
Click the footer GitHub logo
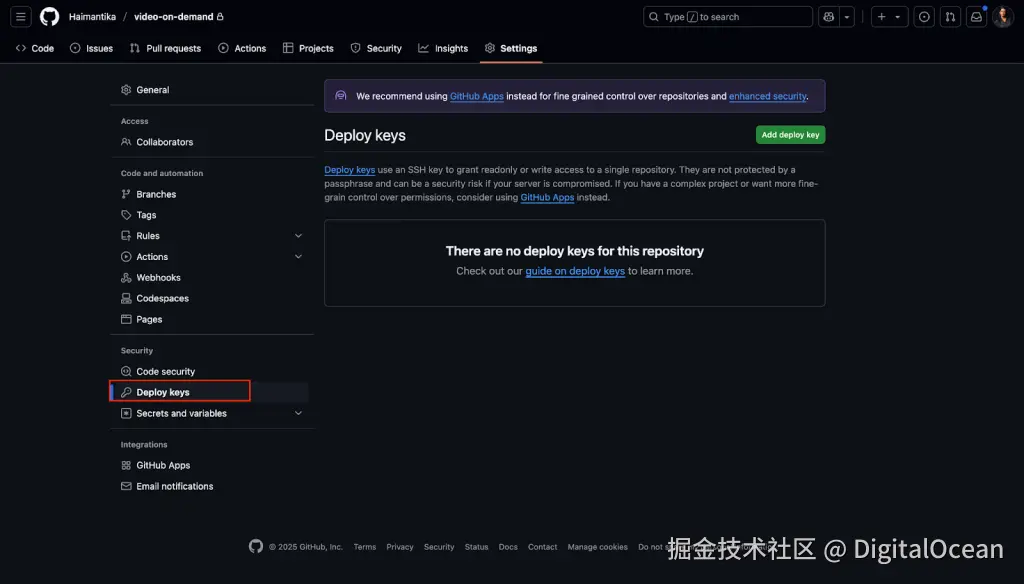pyautogui.click(x=256, y=547)
